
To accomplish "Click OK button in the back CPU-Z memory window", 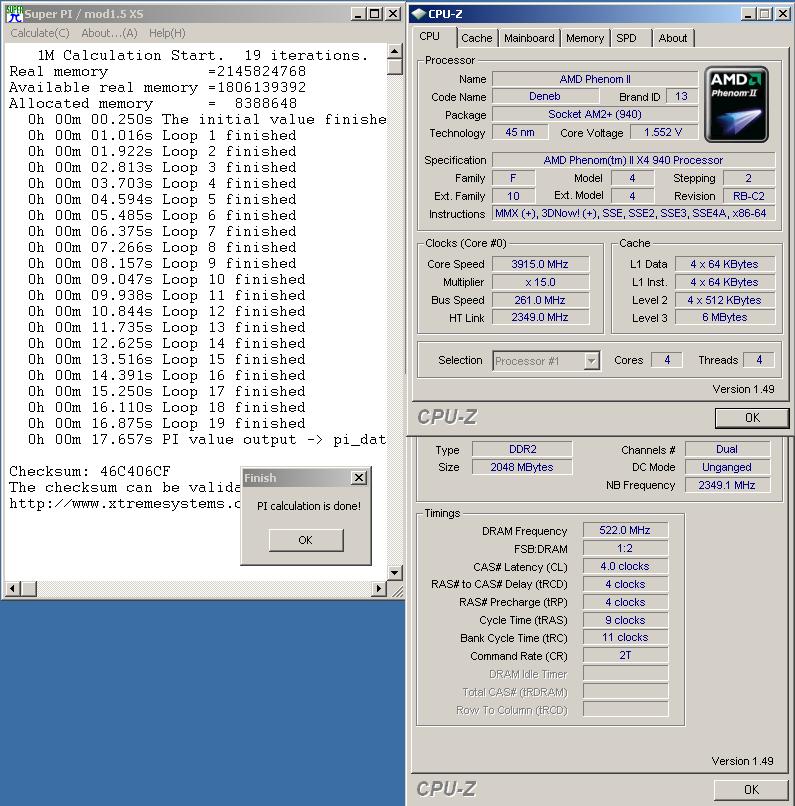I will pos(751,790).
